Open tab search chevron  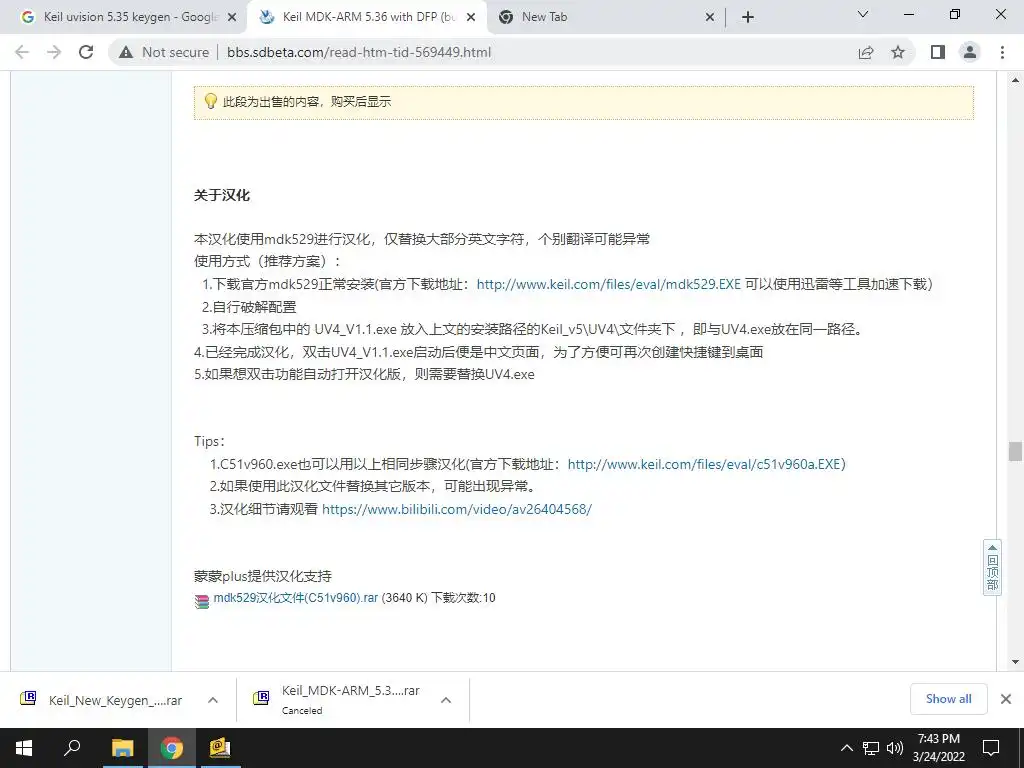tap(863, 14)
